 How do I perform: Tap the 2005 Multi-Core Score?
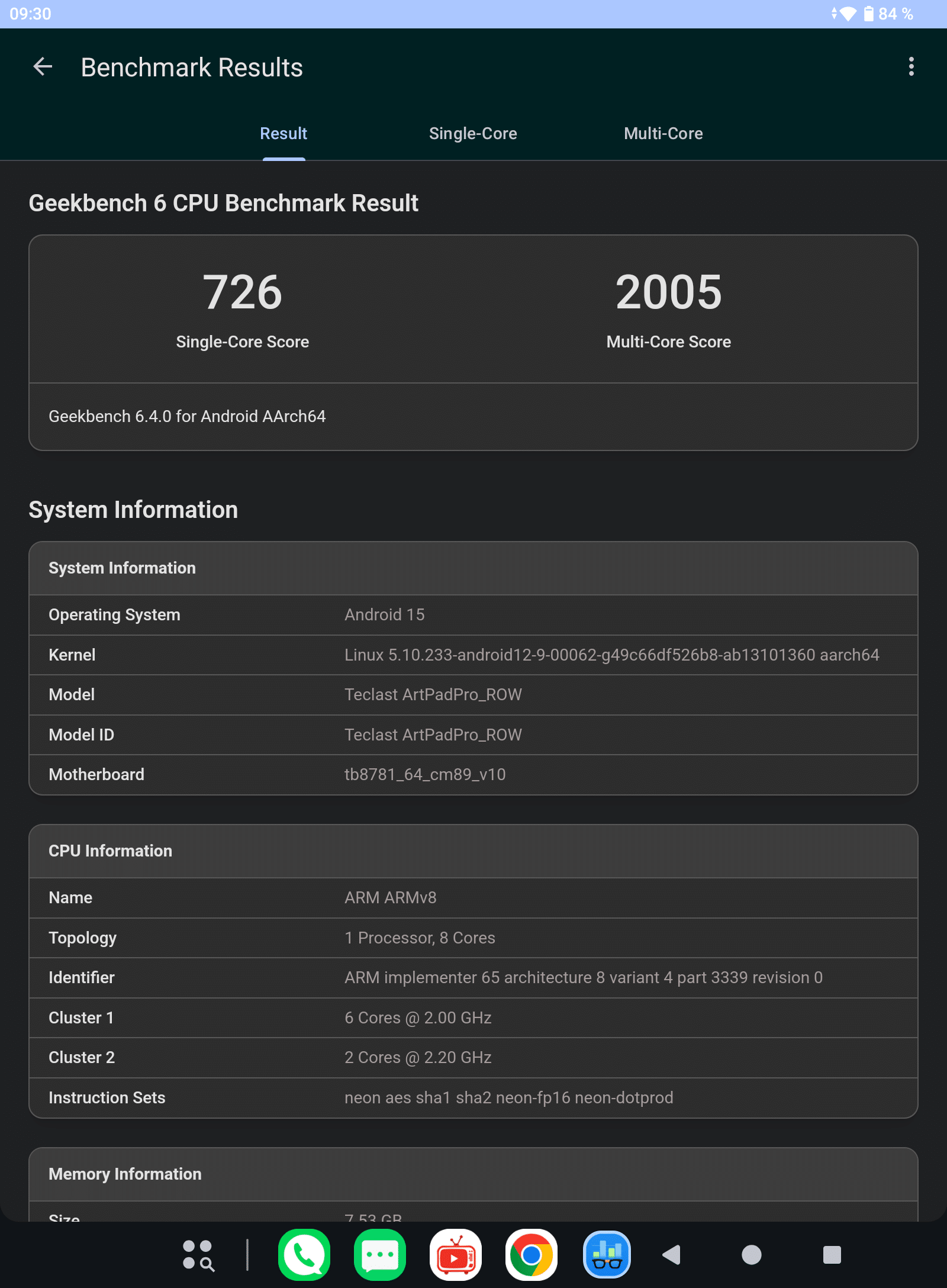tap(668, 292)
